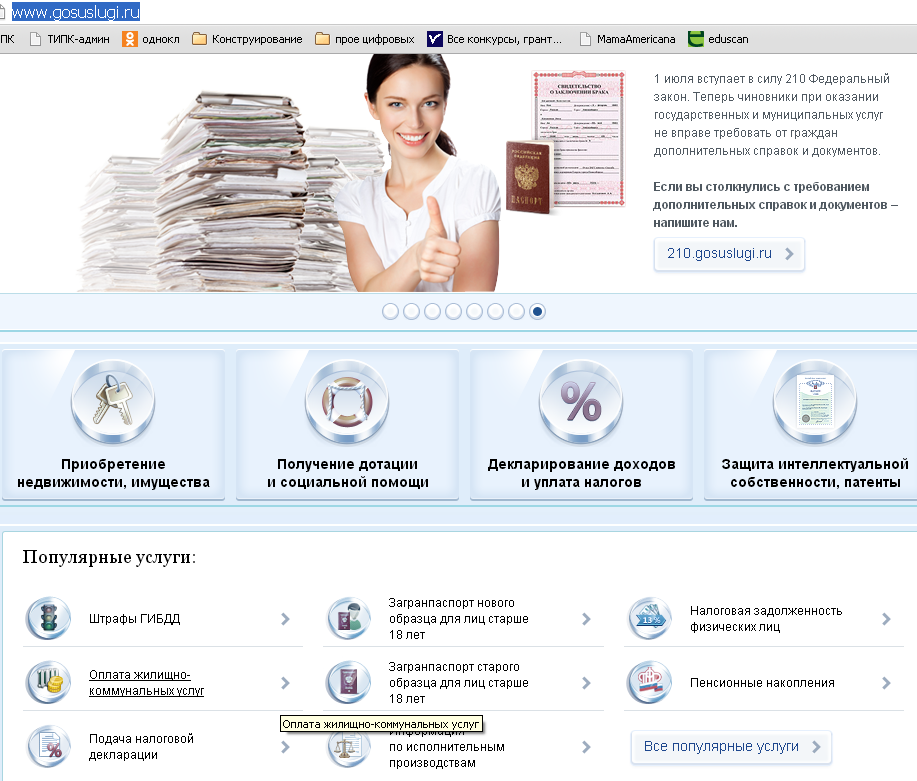
Task: Expand the Штрафы ГИБДД arrow chevron
Action: (285, 619)
